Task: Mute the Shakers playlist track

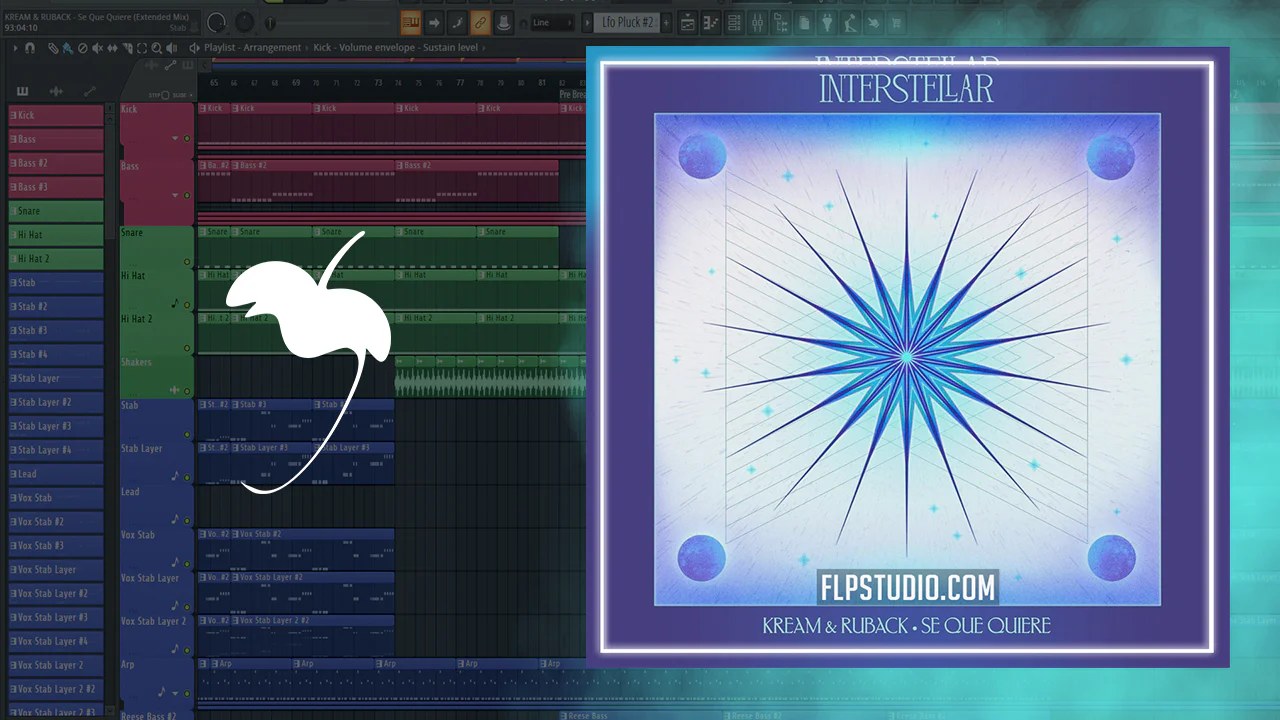Action: click(x=187, y=390)
